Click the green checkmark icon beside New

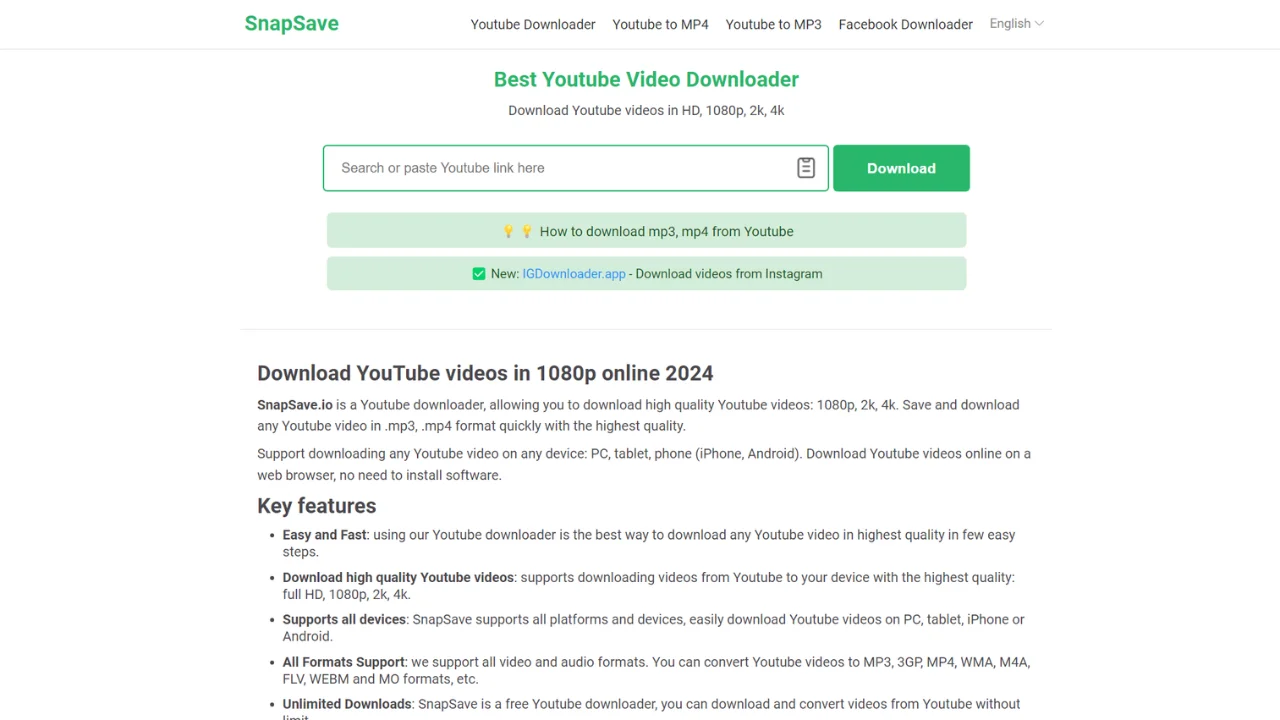[479, 274]
